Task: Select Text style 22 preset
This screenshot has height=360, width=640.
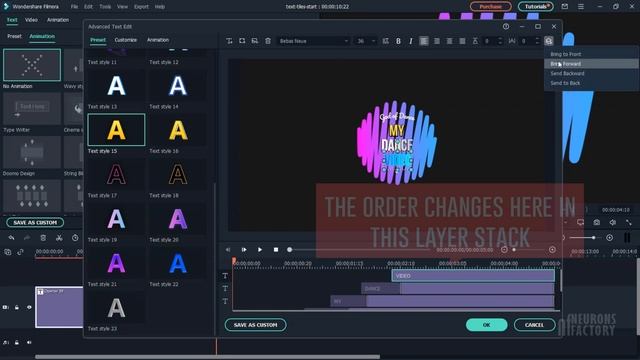Action: click(x=178, y=263)
